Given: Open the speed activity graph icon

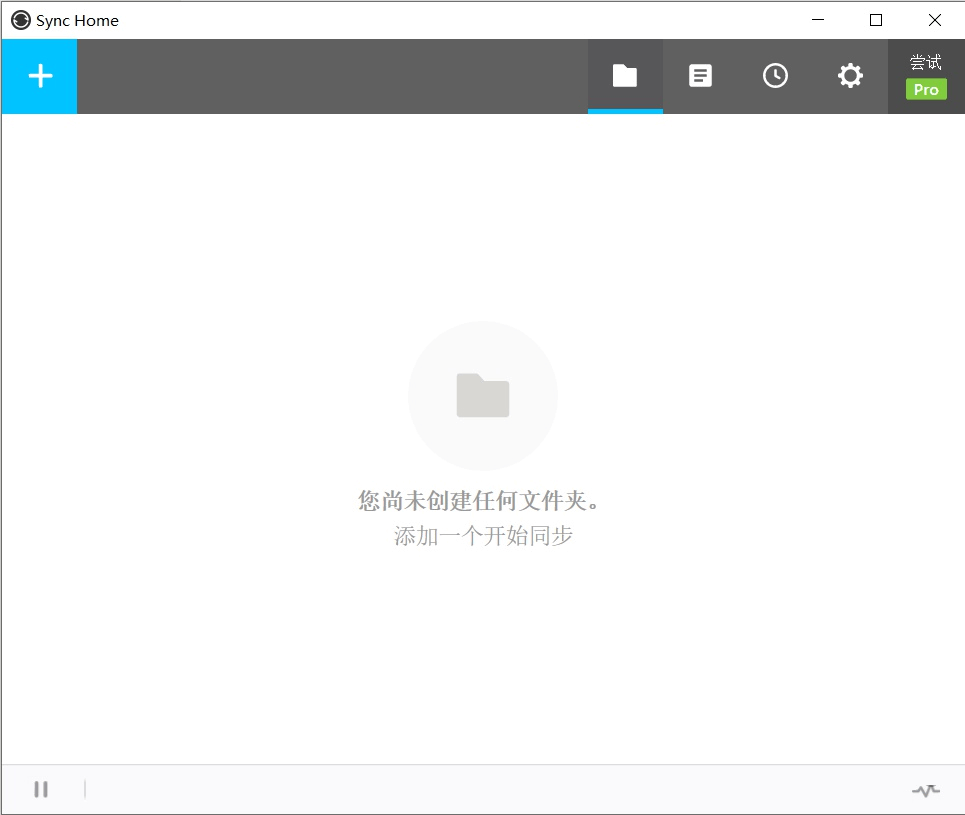Looking at the screenshot, I should coord(925,790).
